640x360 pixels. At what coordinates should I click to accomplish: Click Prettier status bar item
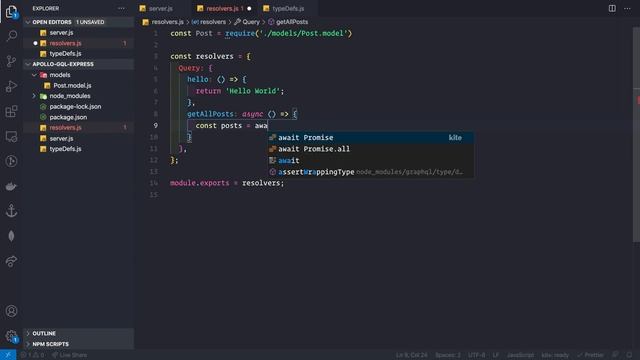[590, 355]
